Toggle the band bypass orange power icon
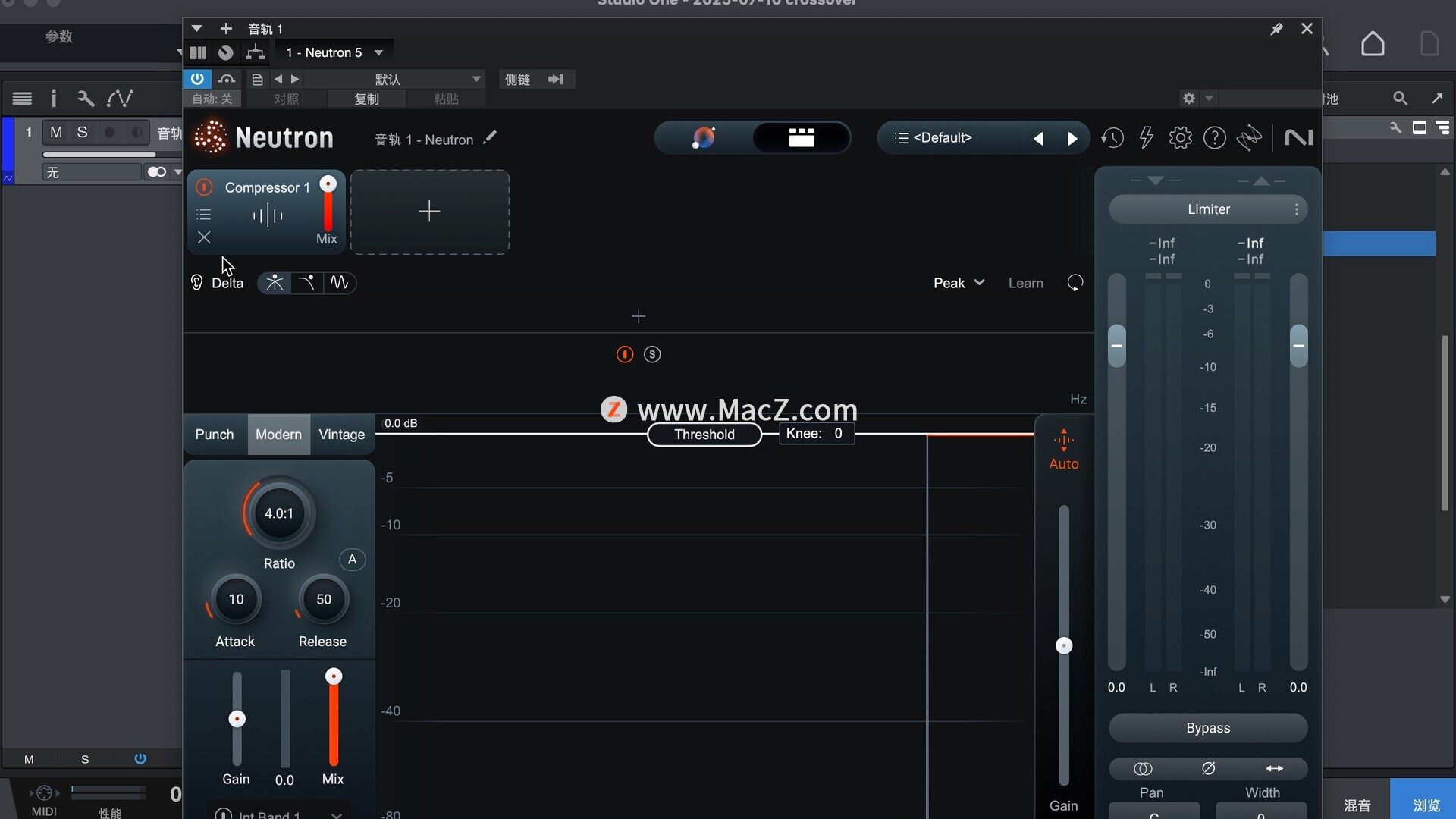 coord(625,354)
